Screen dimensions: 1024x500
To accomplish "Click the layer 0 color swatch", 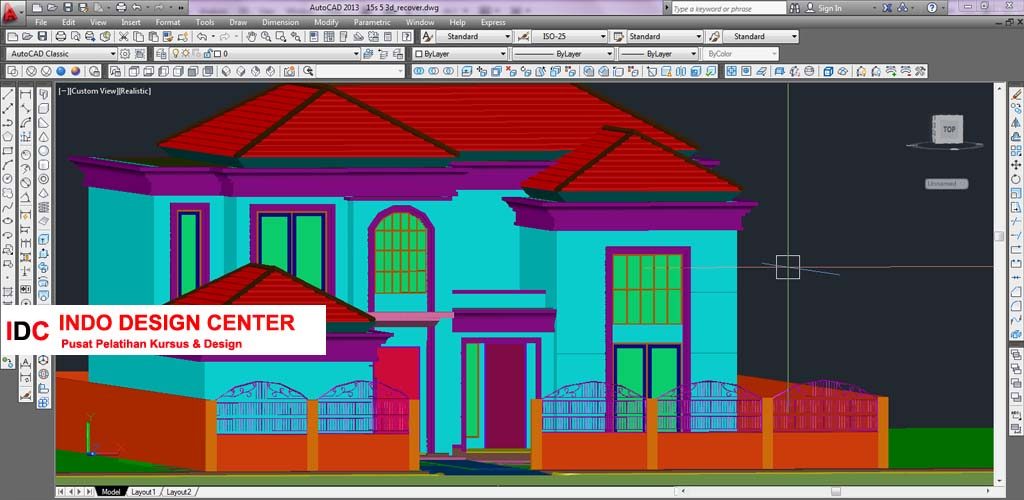I will [x=216, y=54].
